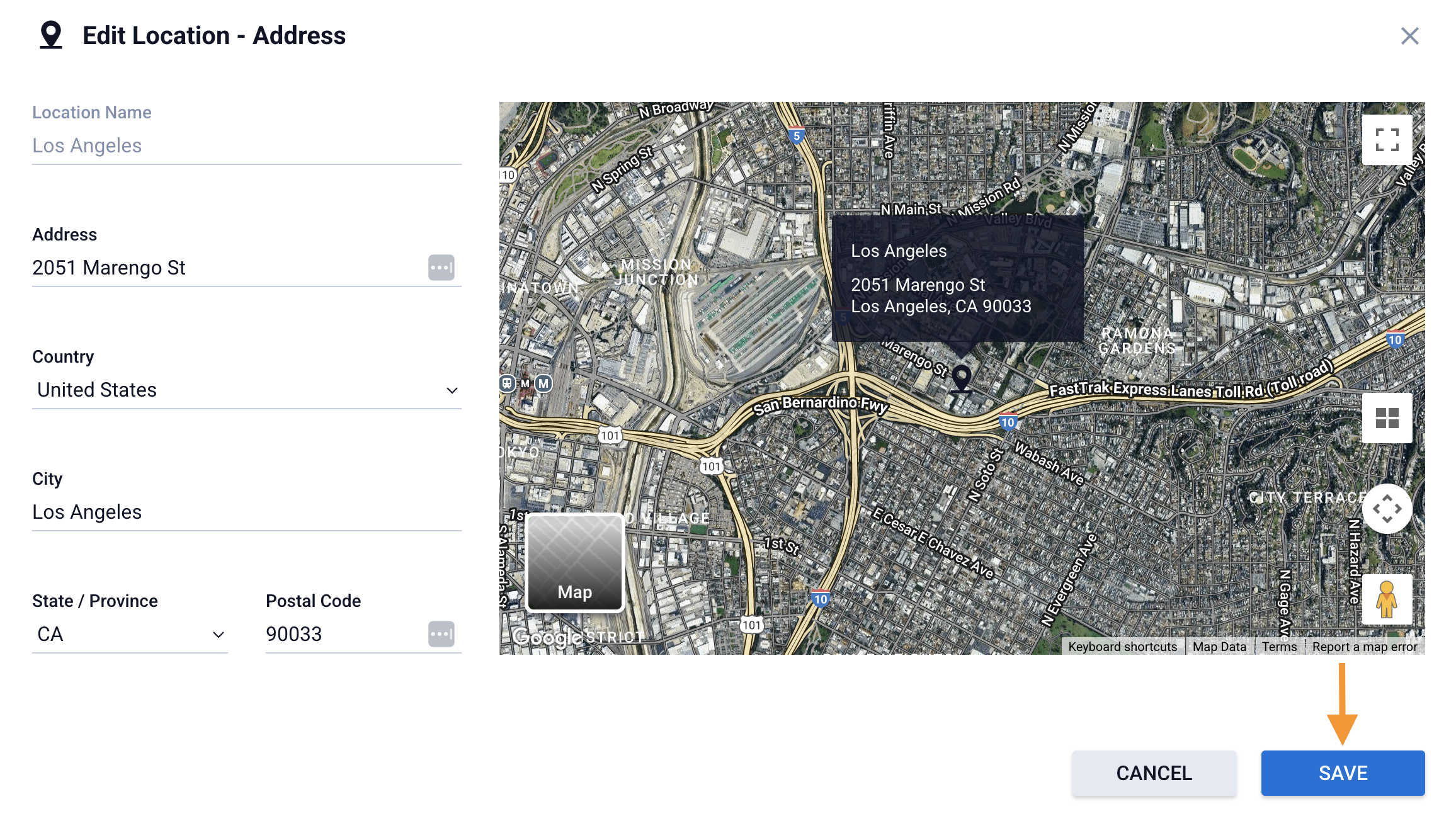The height and width of the screenshot is (821, 1456).
Task: Open the map tiles overlay icon
Action: [x=1387, y=418]
